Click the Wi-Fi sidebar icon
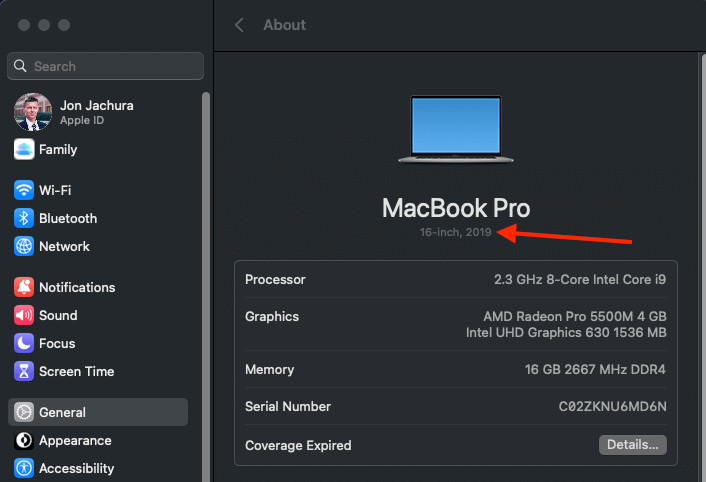 point(24,190)
